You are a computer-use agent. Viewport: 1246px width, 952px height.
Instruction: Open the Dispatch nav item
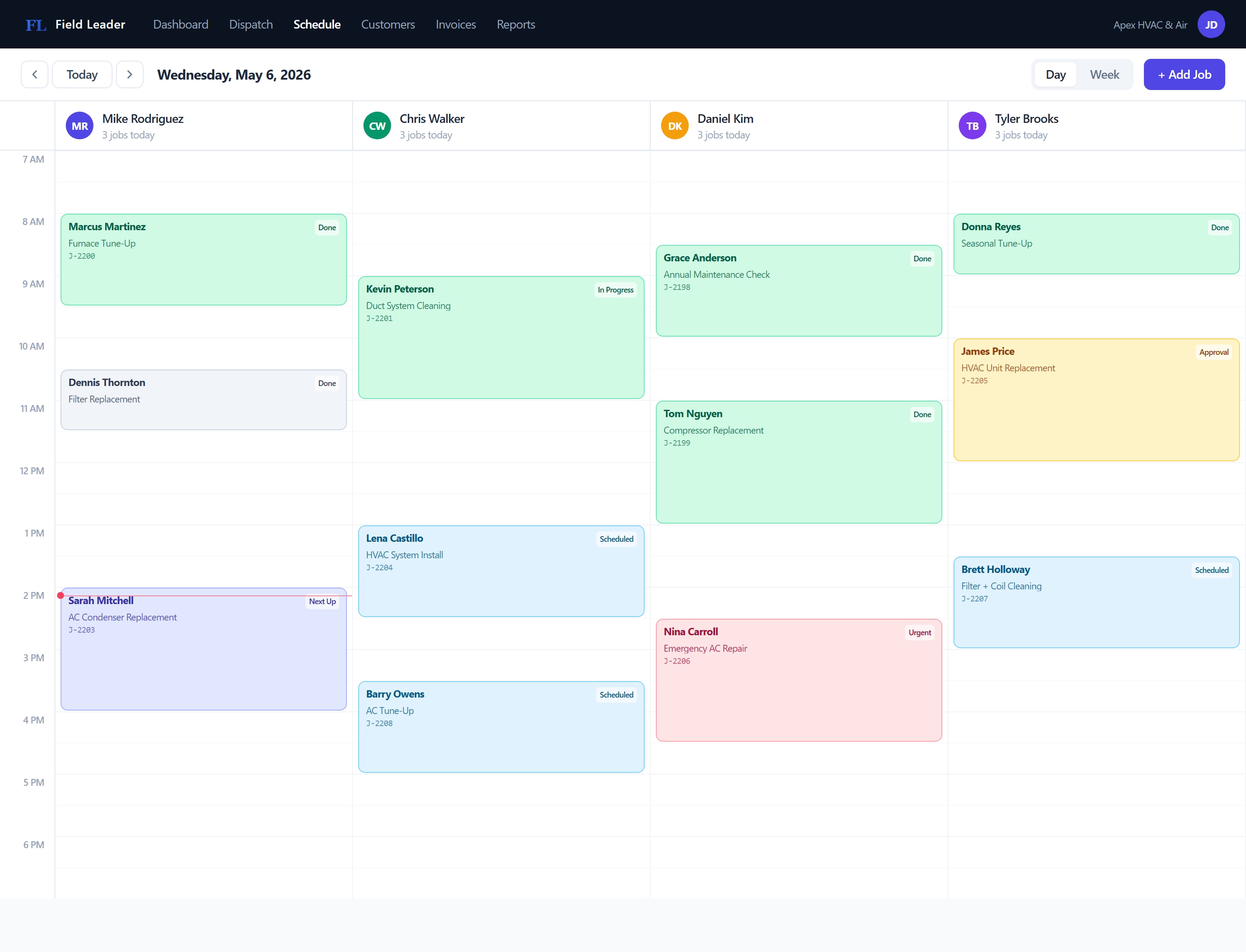[x=251, y=24]
